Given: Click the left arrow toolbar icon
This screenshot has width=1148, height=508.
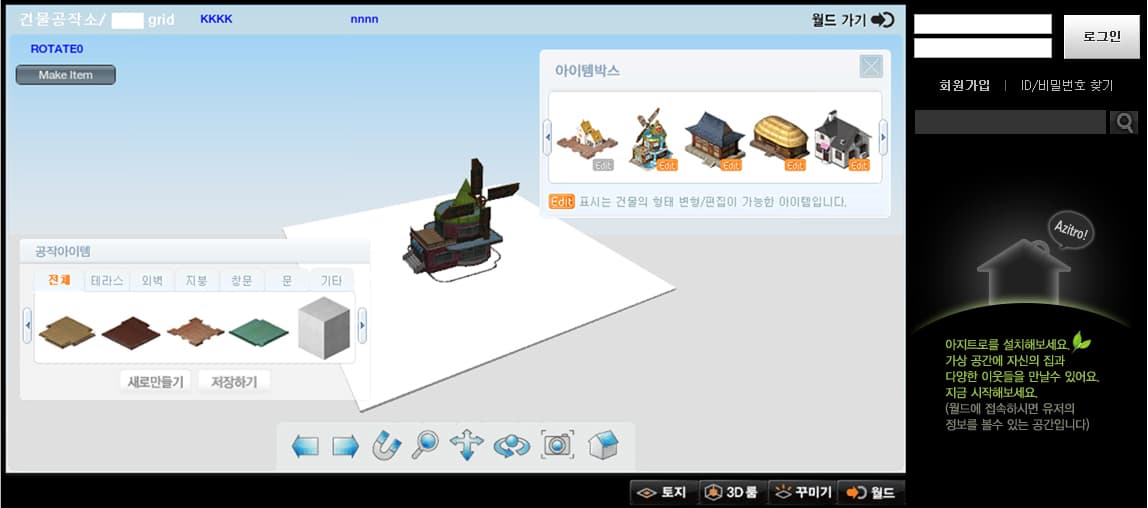Looking at the screenshot, I should pos(304,446).
